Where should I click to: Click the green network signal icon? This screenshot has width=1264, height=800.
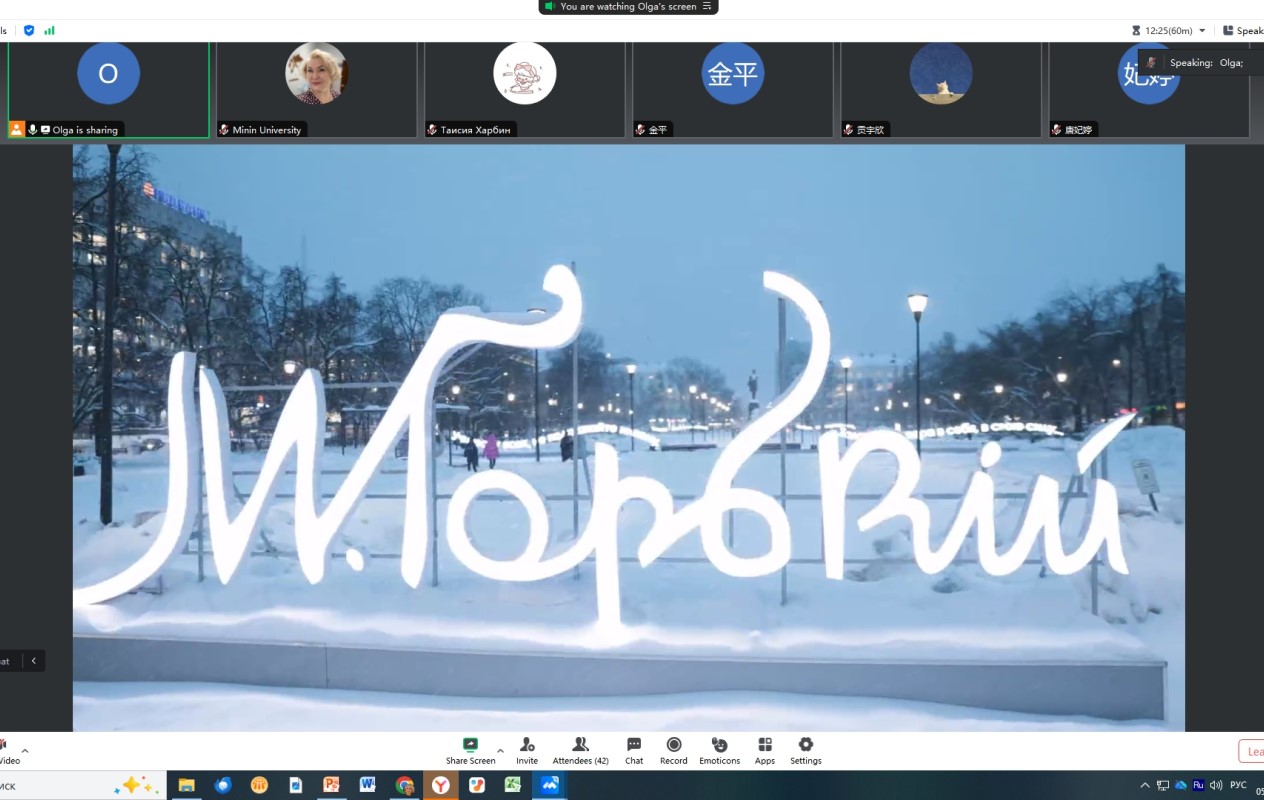point(49,31)
